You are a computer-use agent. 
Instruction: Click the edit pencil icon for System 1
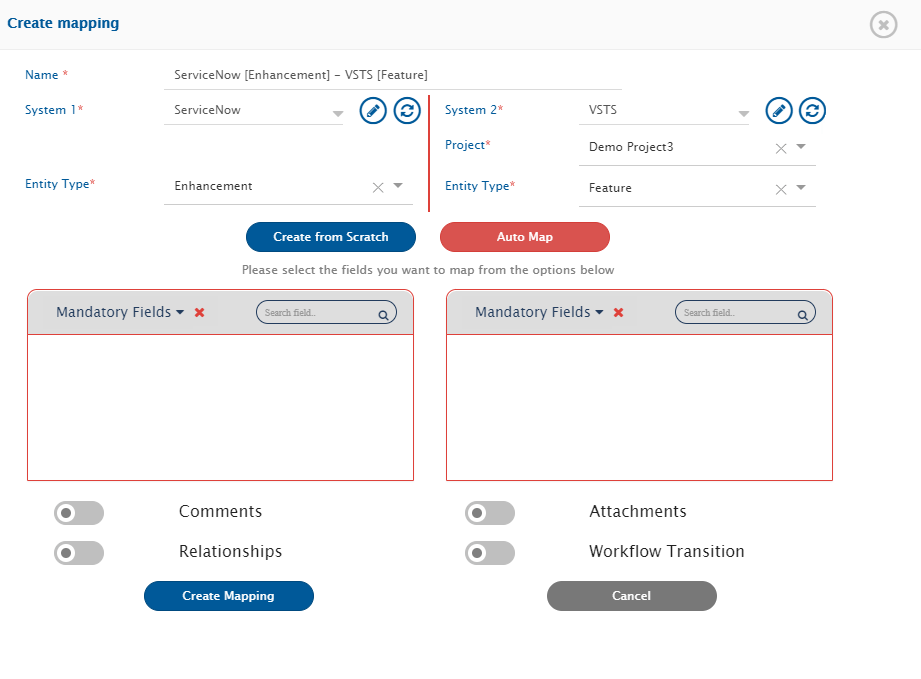coord(373,110)
